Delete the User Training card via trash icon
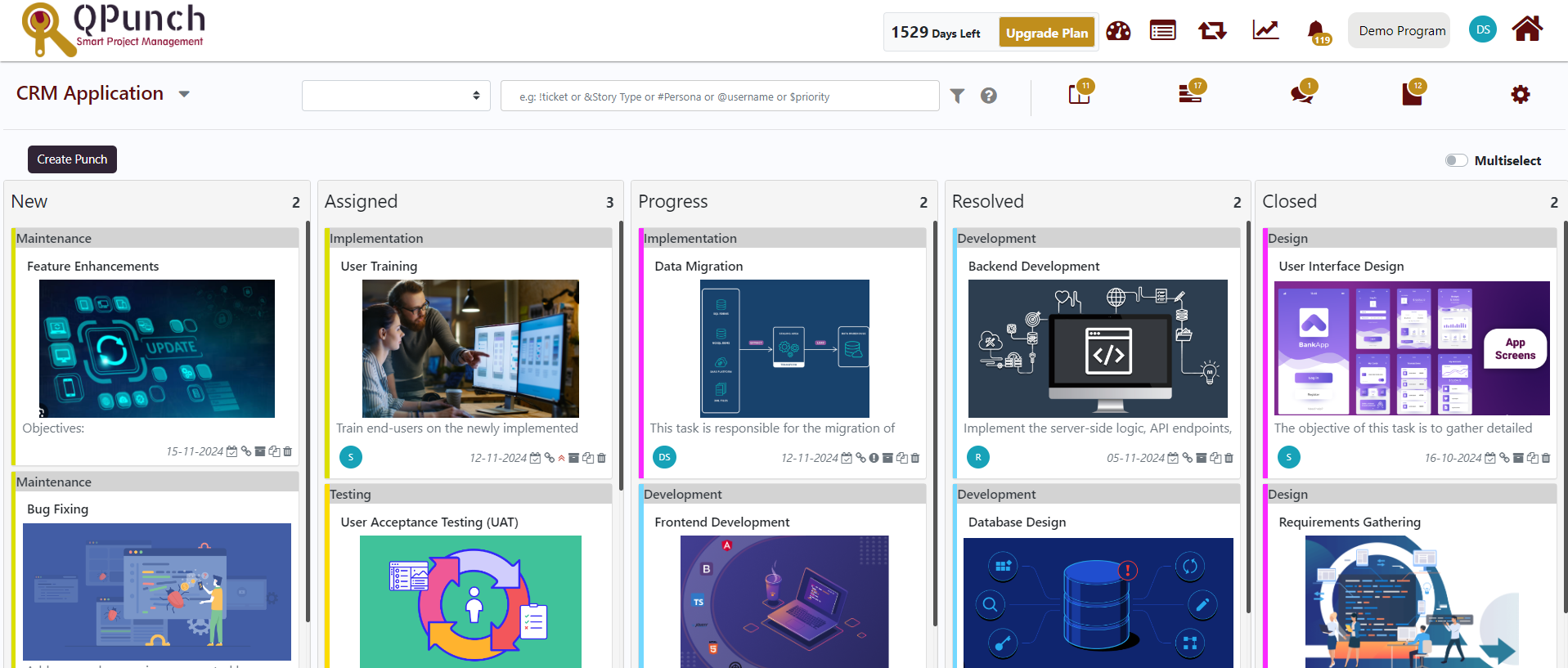 (602, 458)
